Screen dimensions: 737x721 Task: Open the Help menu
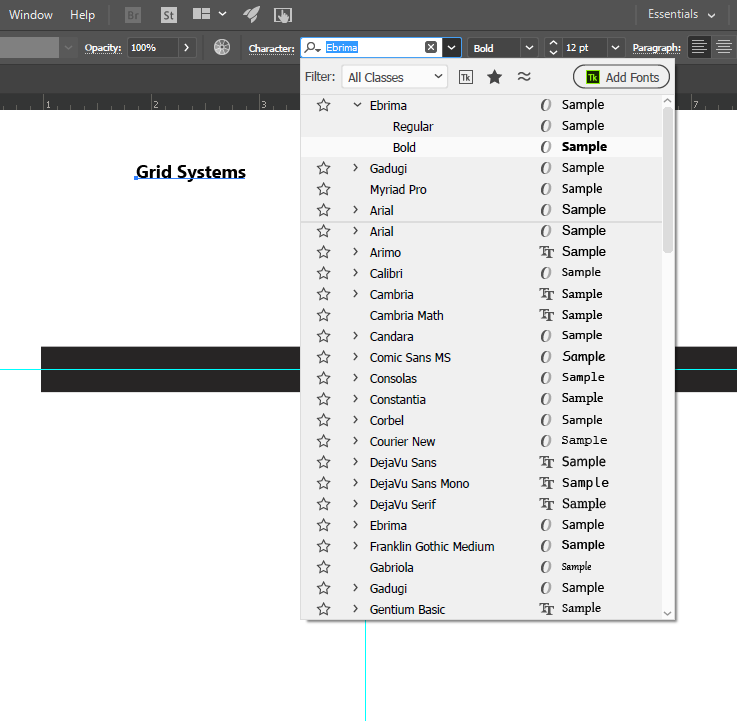point(83,15)
